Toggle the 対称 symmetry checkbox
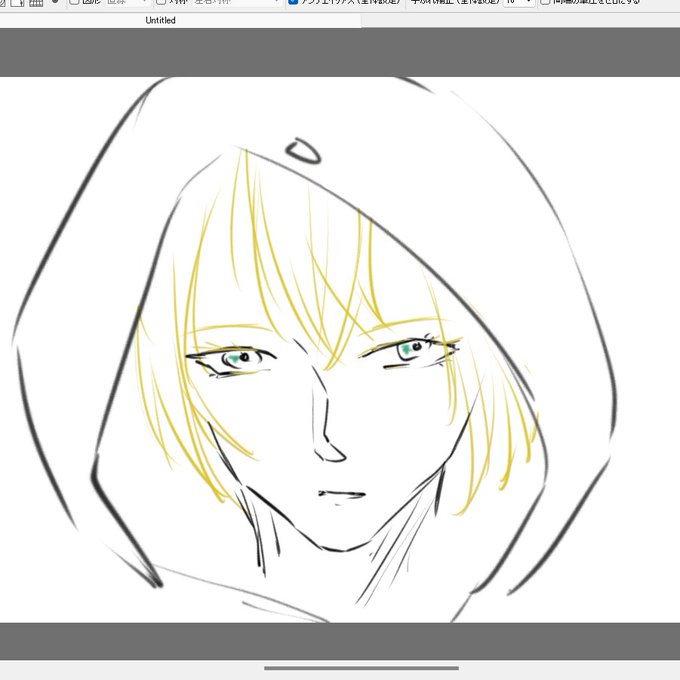Image resolution: width=680 pixels, height=680 pixels. (x=161, y=2)
